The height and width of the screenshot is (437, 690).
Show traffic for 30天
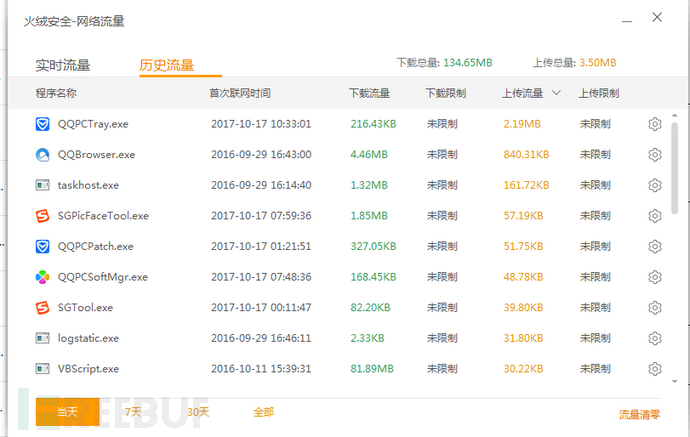point(198,412)
